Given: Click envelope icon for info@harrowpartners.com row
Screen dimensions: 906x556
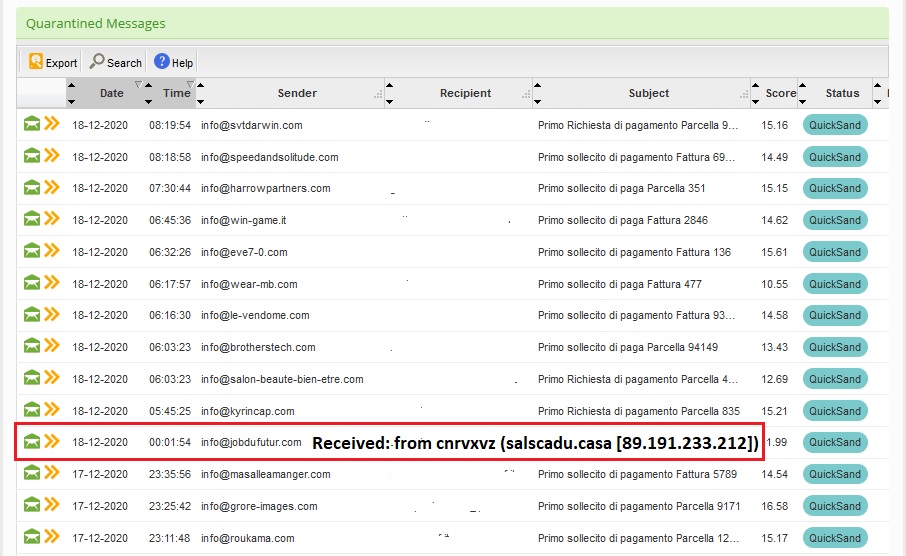Looking at the screenshot, I should pyautogui.click(x=32, y=187).
